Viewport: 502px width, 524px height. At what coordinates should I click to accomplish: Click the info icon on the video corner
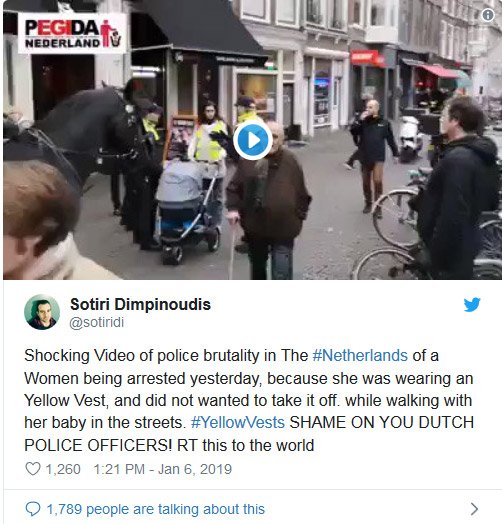coord(488,15)
